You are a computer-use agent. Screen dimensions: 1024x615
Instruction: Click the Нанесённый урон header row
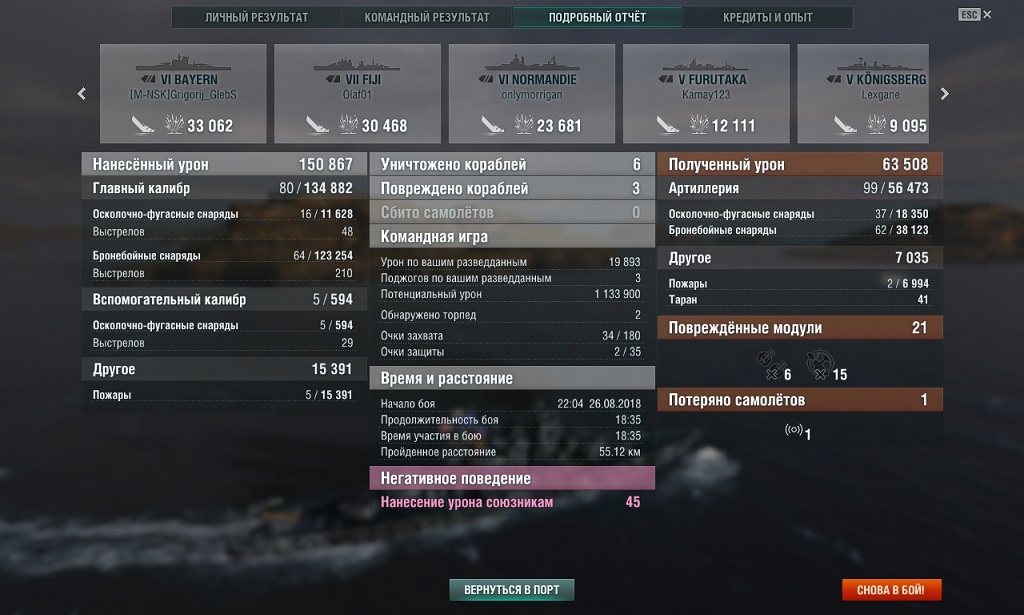point(223,164)
